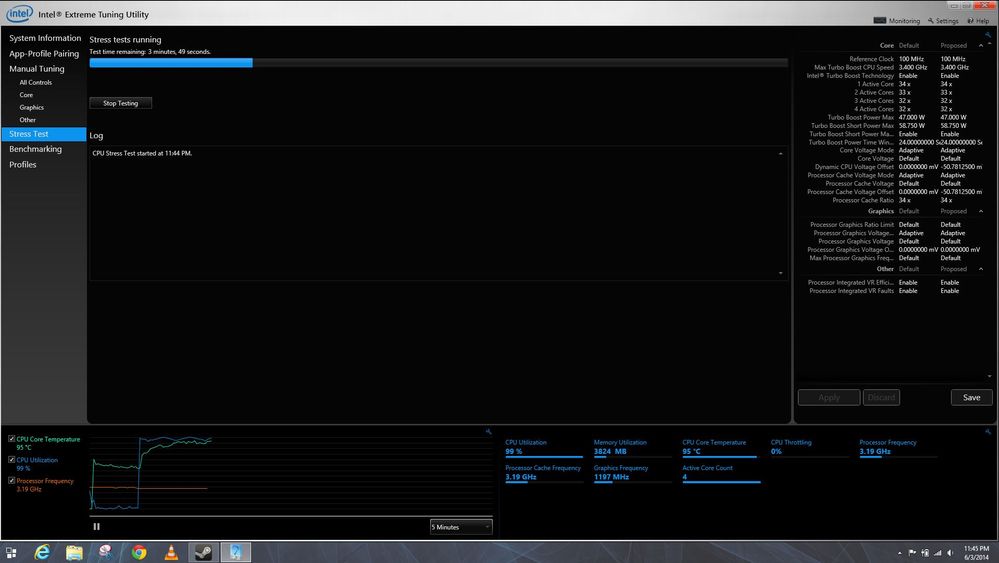The width and height of the screenshot is (999, 563).
Task: Toggle Processor Frequency graph checkbox
Action: pyautogui.click(x=11, y=480)
